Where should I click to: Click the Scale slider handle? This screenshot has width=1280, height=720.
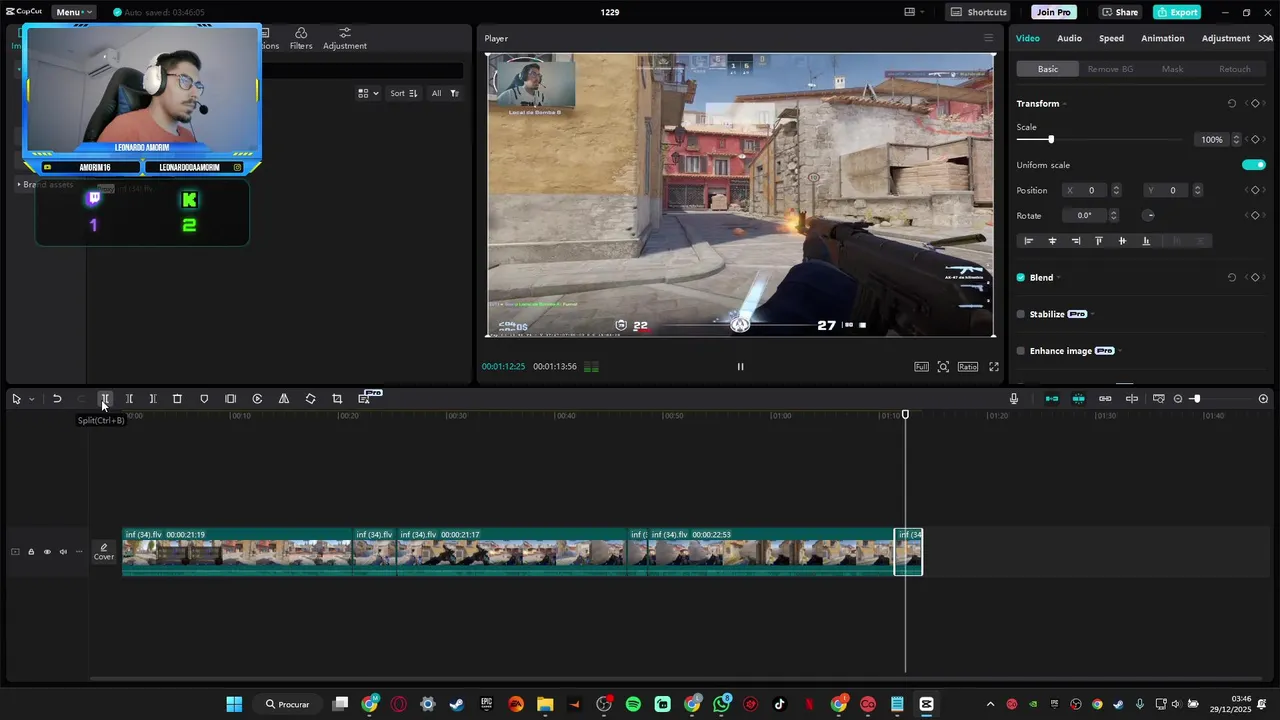tap(1050, 140)
